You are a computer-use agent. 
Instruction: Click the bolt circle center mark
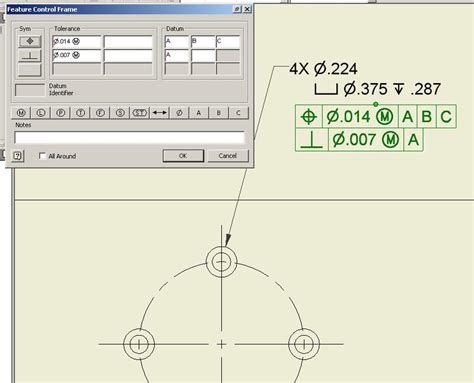(x=221, y=344)
